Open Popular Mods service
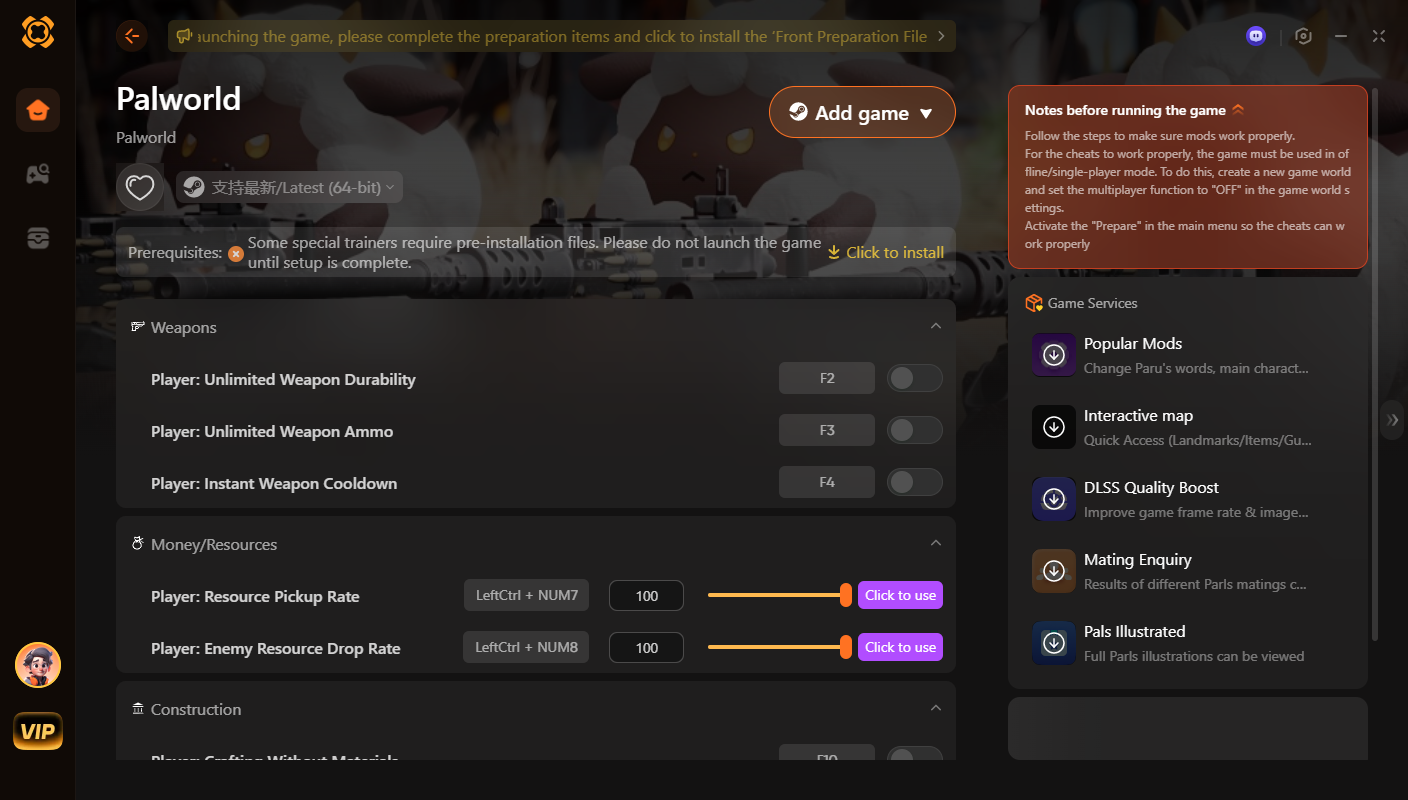This screenshot has width=1408, height=800. (x=1188, y=355)
